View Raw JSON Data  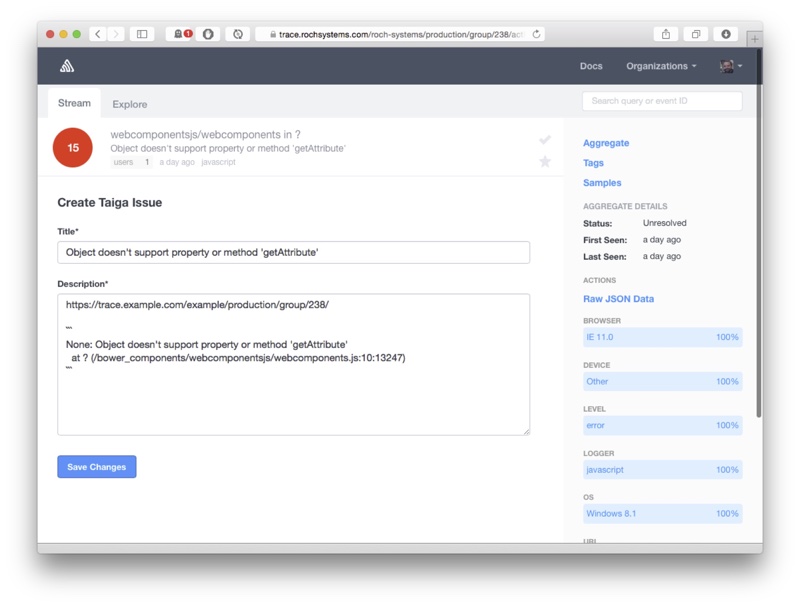click(x=618, y=299)
